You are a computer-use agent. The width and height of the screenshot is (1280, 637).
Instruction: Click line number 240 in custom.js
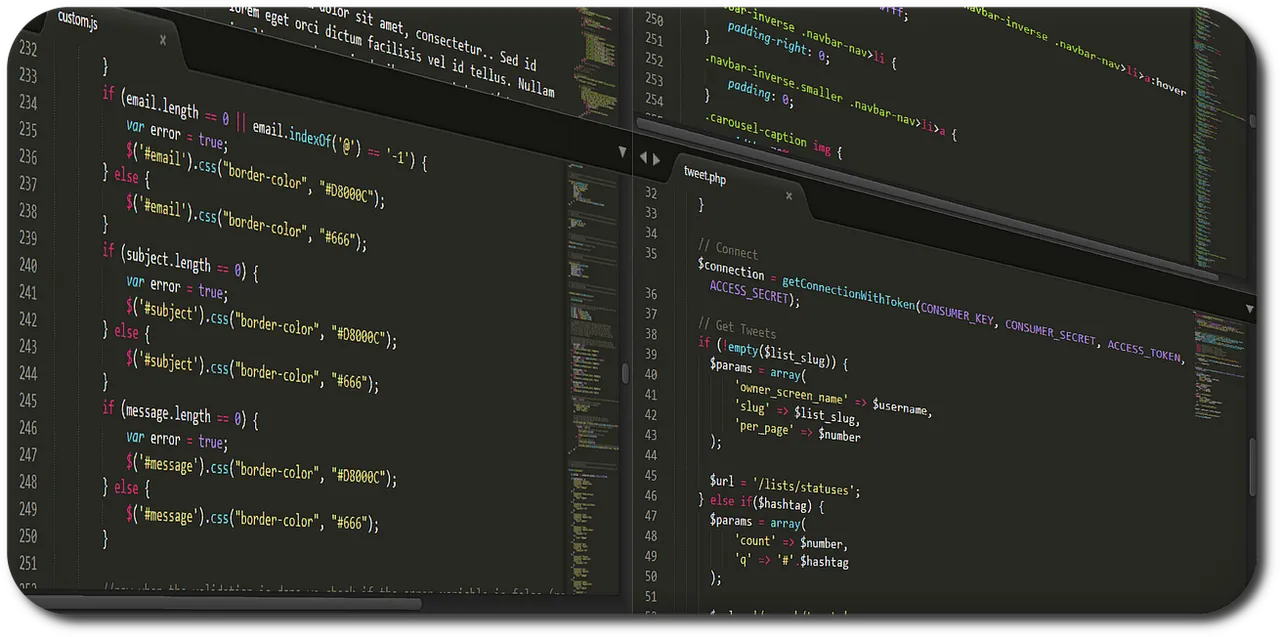[x=28, y=266]
